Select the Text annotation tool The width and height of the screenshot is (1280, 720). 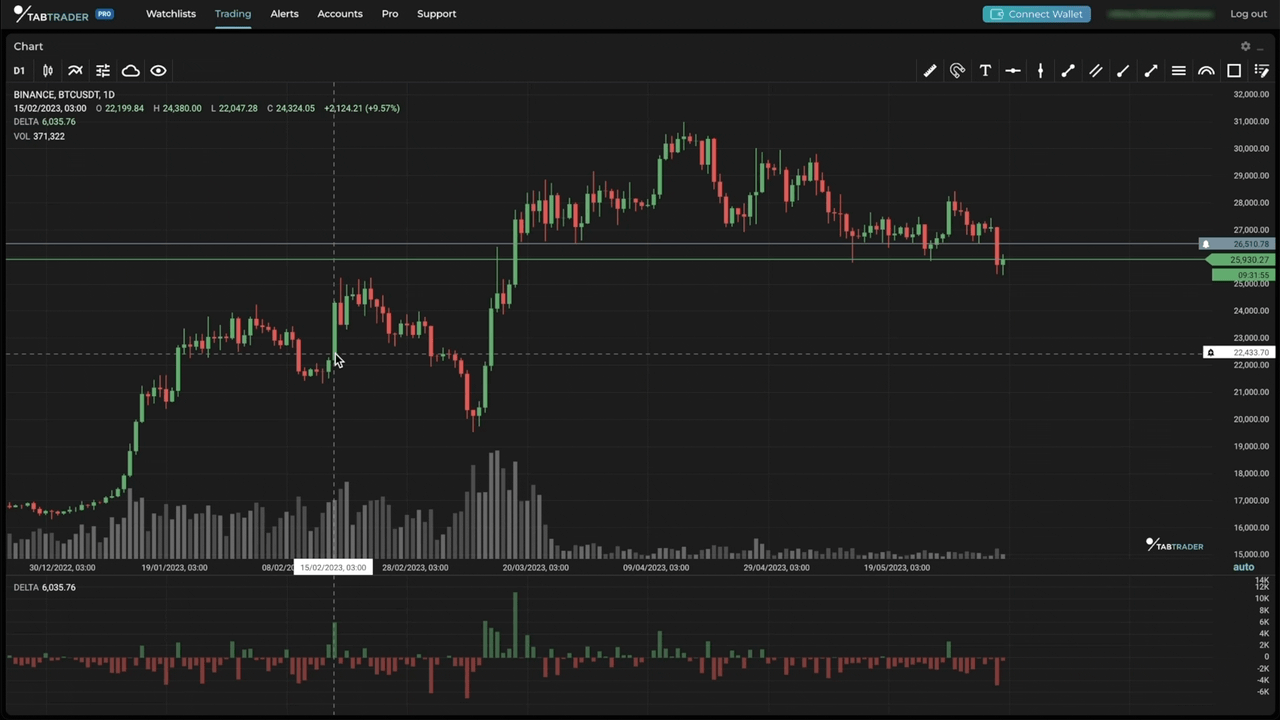985,70
